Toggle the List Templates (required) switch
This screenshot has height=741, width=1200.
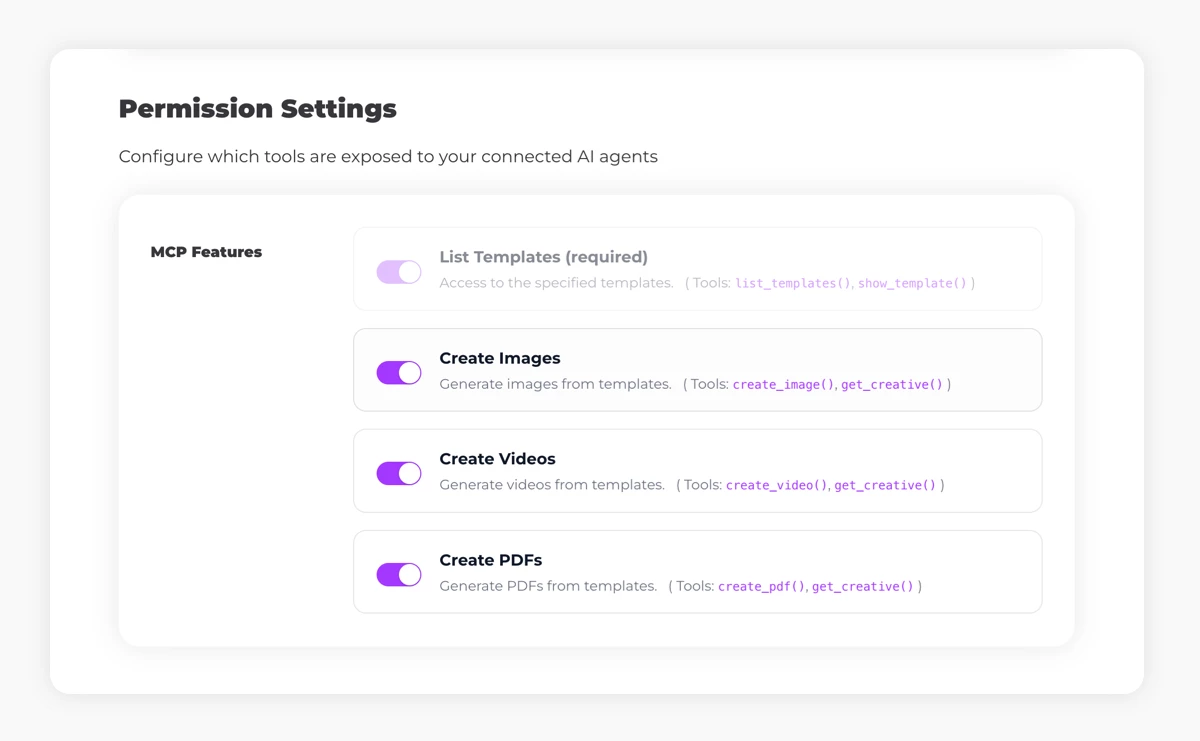(398, 272)
